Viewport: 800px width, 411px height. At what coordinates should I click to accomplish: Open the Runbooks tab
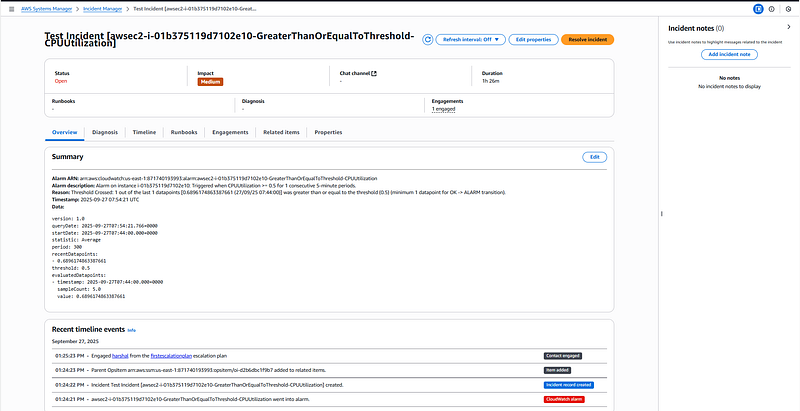coord(184,132)
